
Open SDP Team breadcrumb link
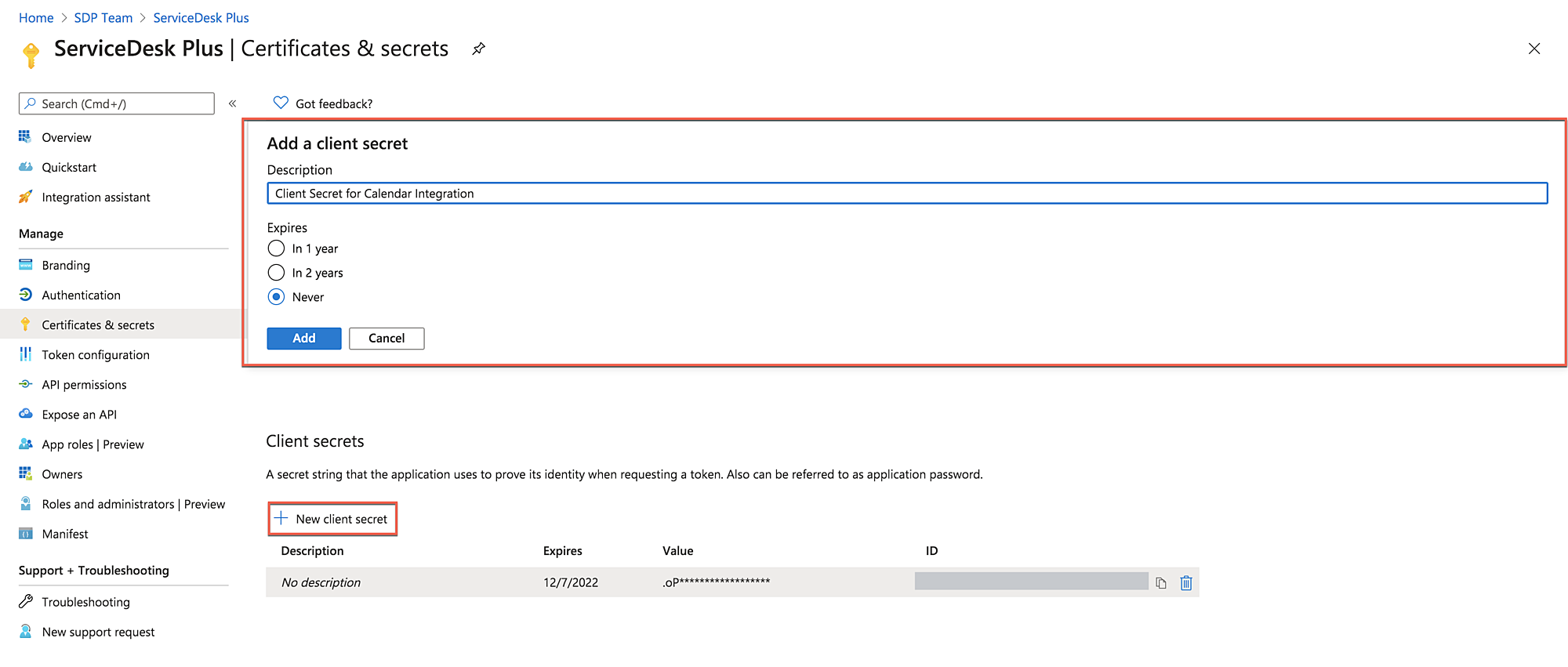coord(103,18)
